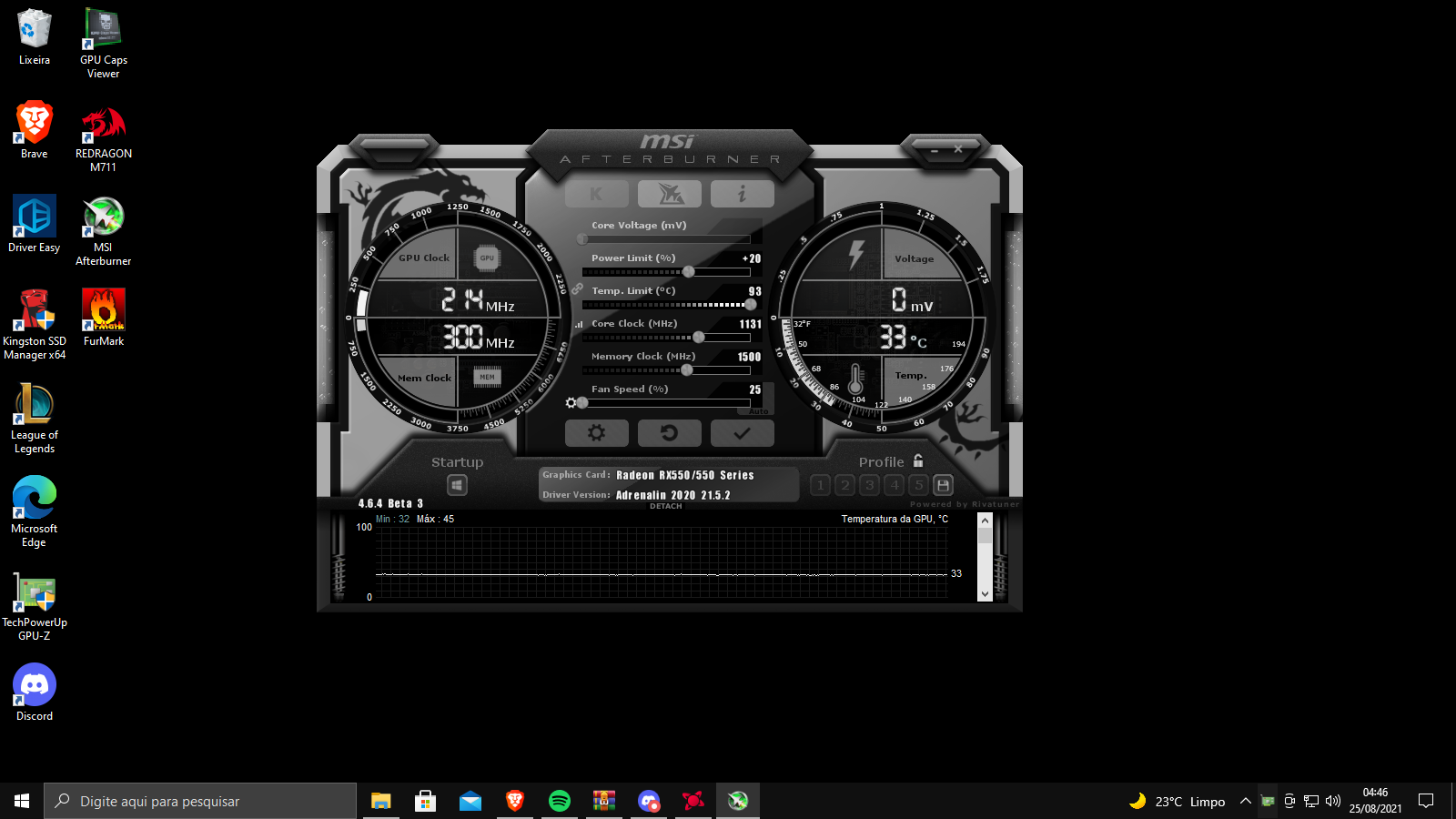
Task: Click the fan speed gear icon
Action: click(x=571, y=403)
